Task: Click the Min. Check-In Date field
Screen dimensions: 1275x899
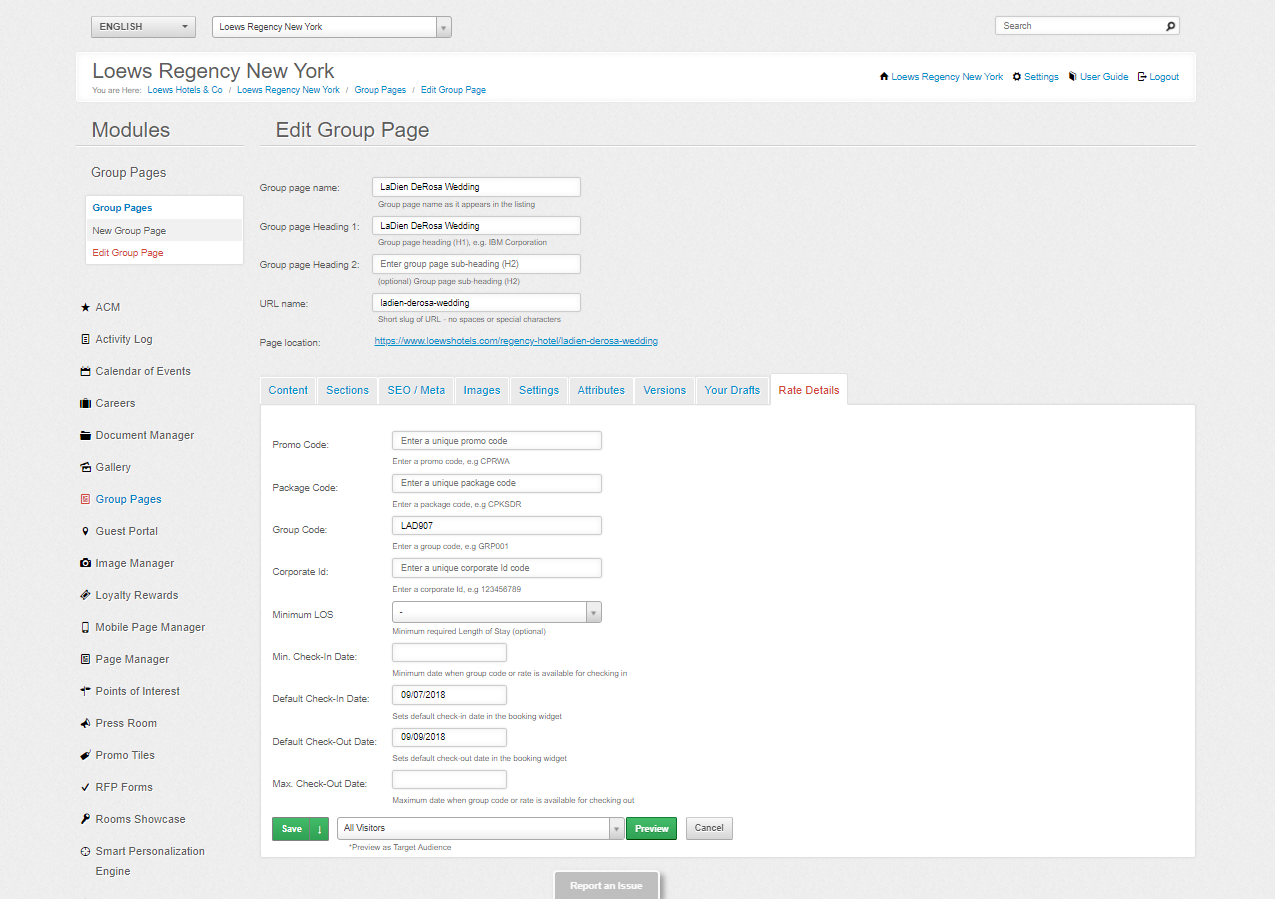Action: point(450,653)
